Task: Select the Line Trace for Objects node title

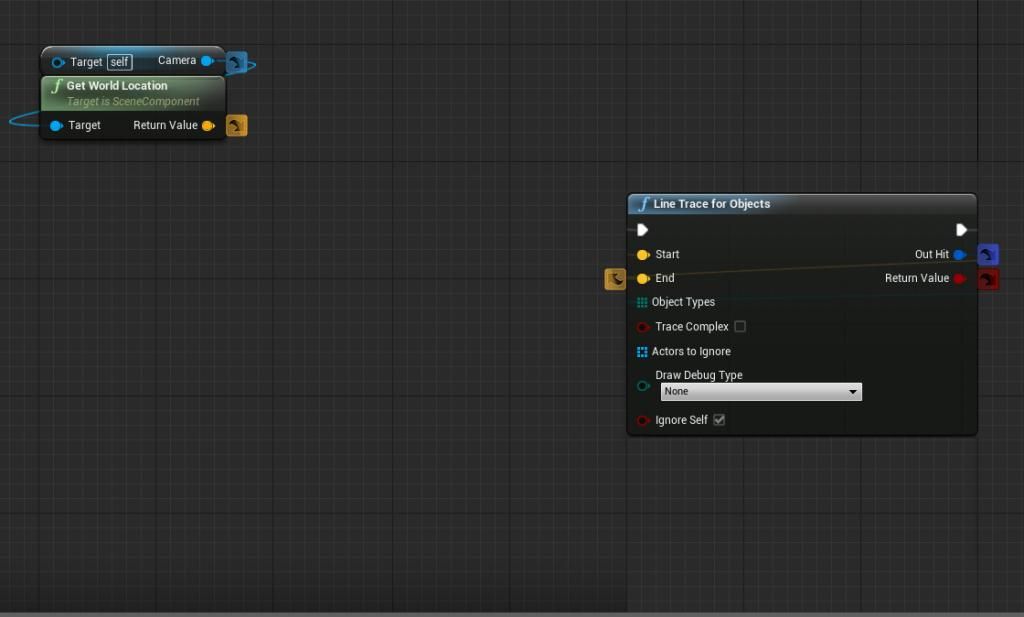Action: click(x=711, y=204)
